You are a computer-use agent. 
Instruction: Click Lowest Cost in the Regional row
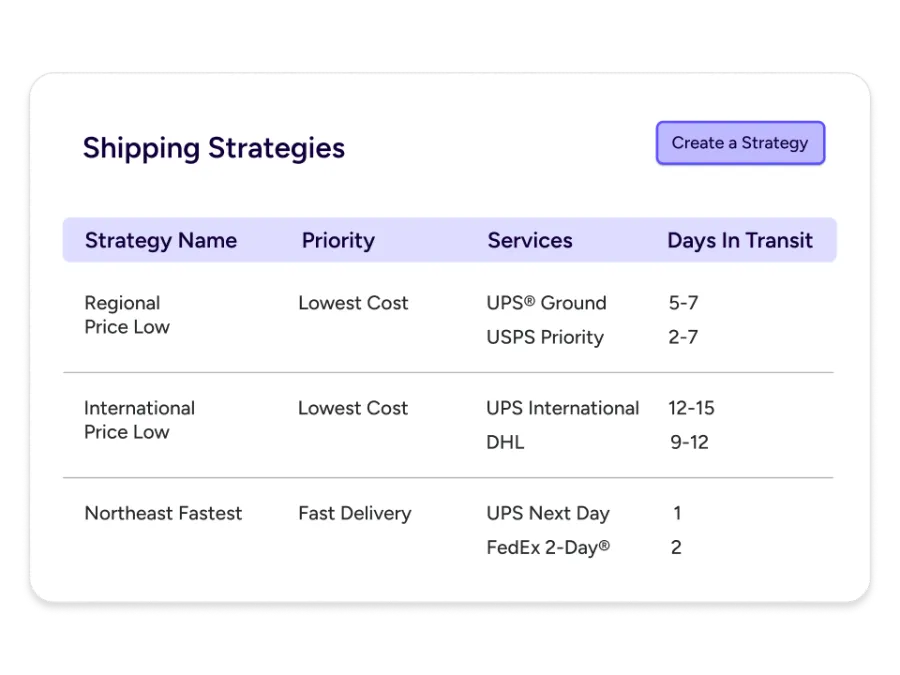(353, 303)
